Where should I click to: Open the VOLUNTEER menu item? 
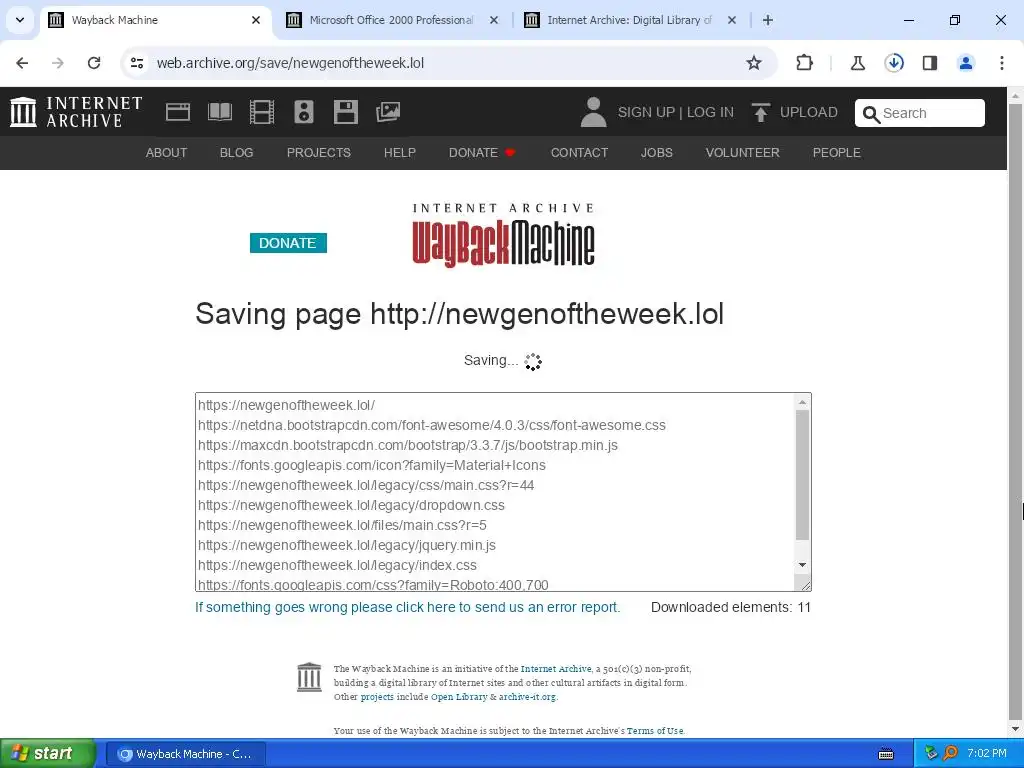[743, 153]
